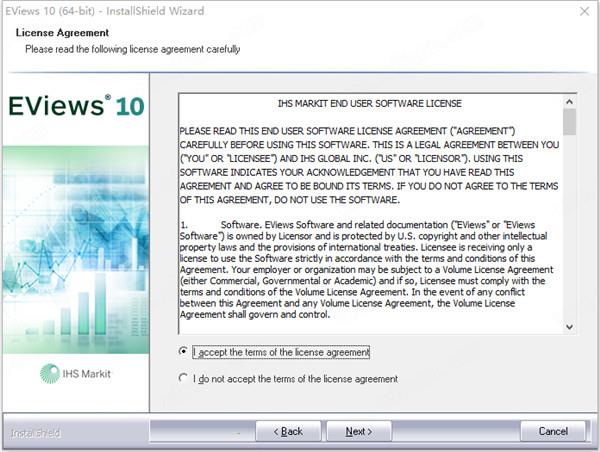Select "I accept the terms" radio button
600x452 pixels.
click(183, 351)
